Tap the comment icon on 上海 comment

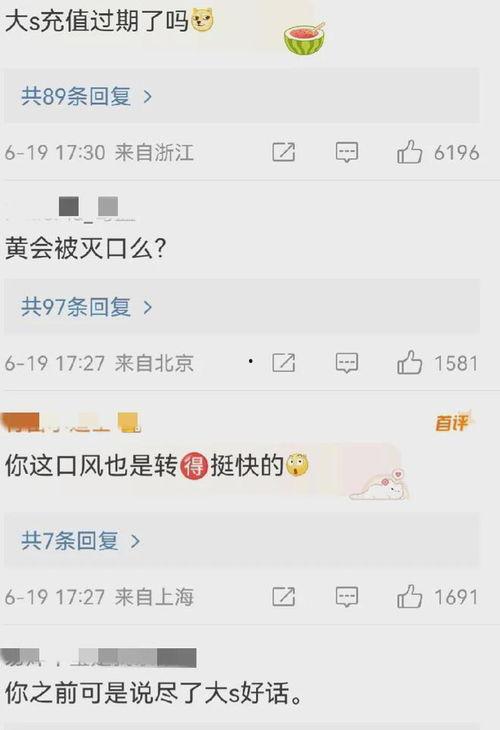point(347,596)
